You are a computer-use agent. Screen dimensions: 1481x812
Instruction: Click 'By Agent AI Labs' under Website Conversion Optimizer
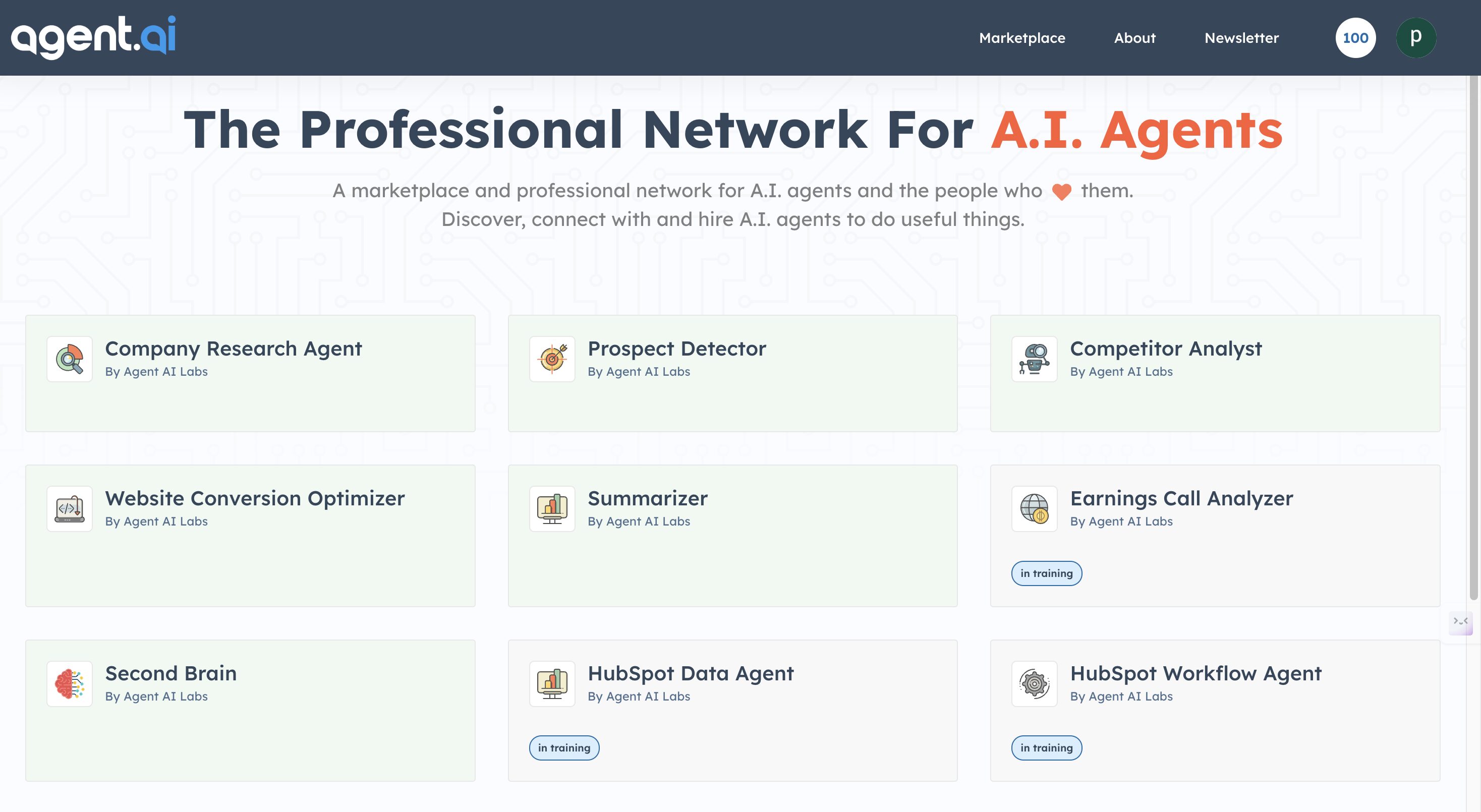pos(156,521)
